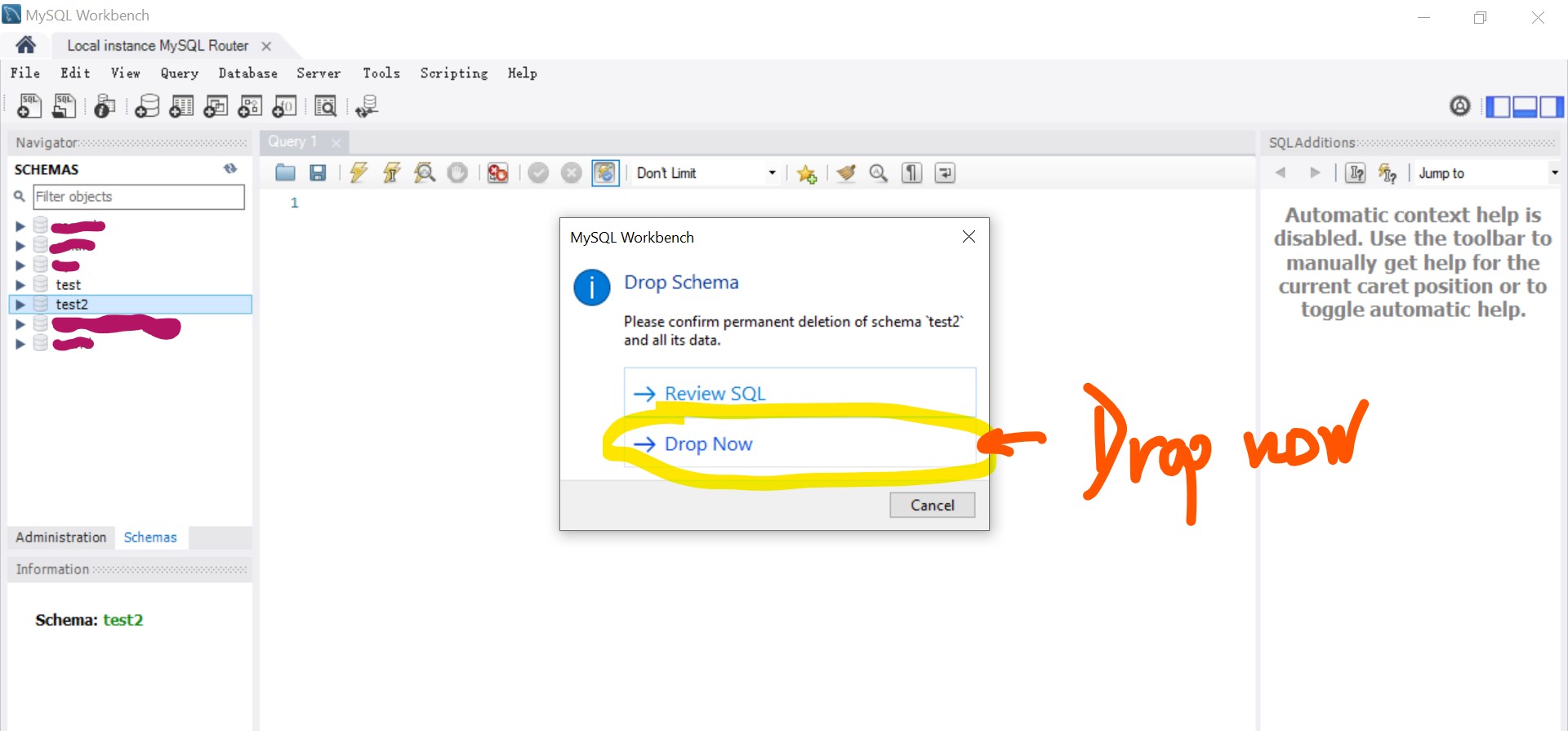Expand the last schema in the list

click(x=20, y=344)
